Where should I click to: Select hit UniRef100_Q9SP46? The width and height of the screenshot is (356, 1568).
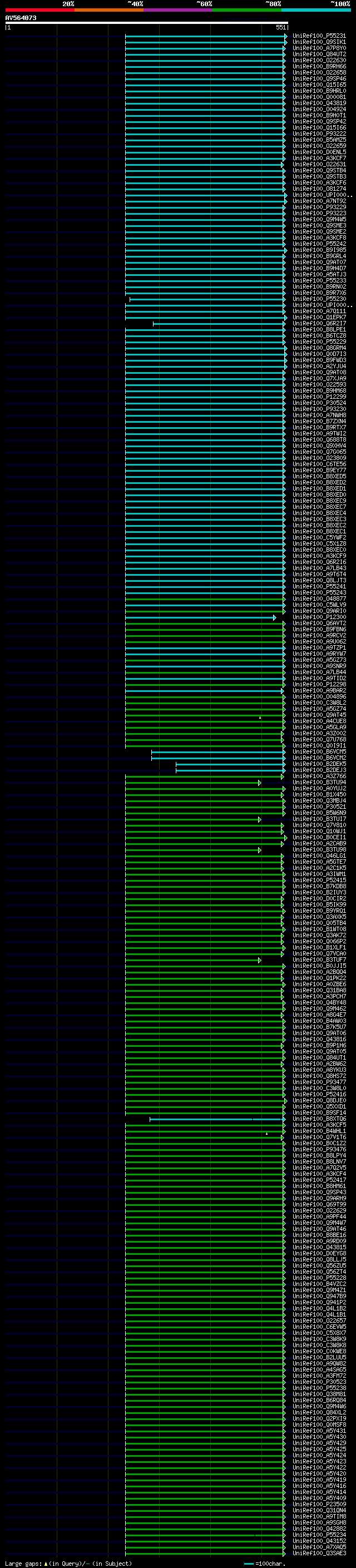(x=319, y=78)
